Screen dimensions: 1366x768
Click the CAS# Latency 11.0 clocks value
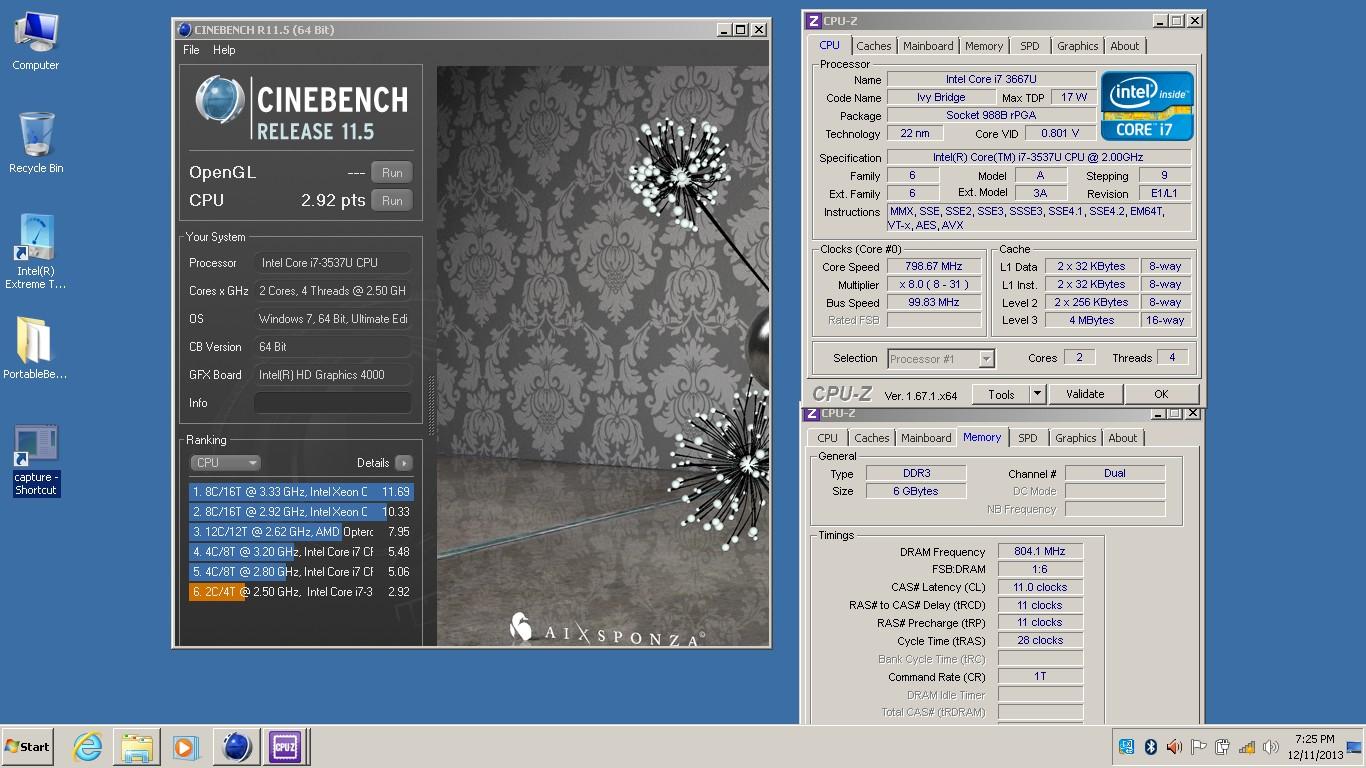(x=1040, y=588)
